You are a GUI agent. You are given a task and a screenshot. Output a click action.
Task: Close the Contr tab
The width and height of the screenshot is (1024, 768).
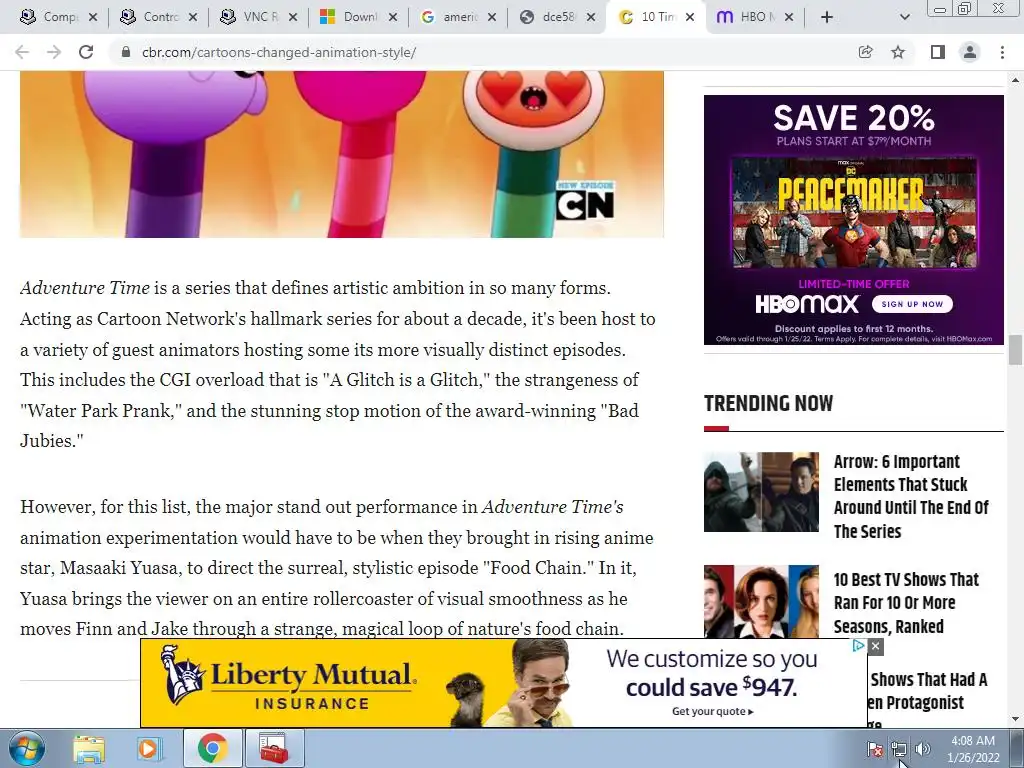tap(193, 18)
